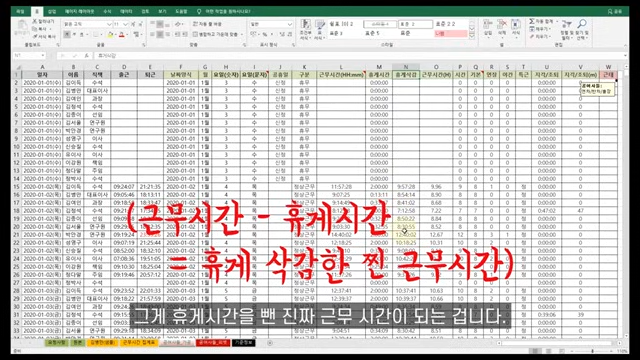Expand the cell styles gallery
This screenshot has height=360, width=640.
coord(472,36)
